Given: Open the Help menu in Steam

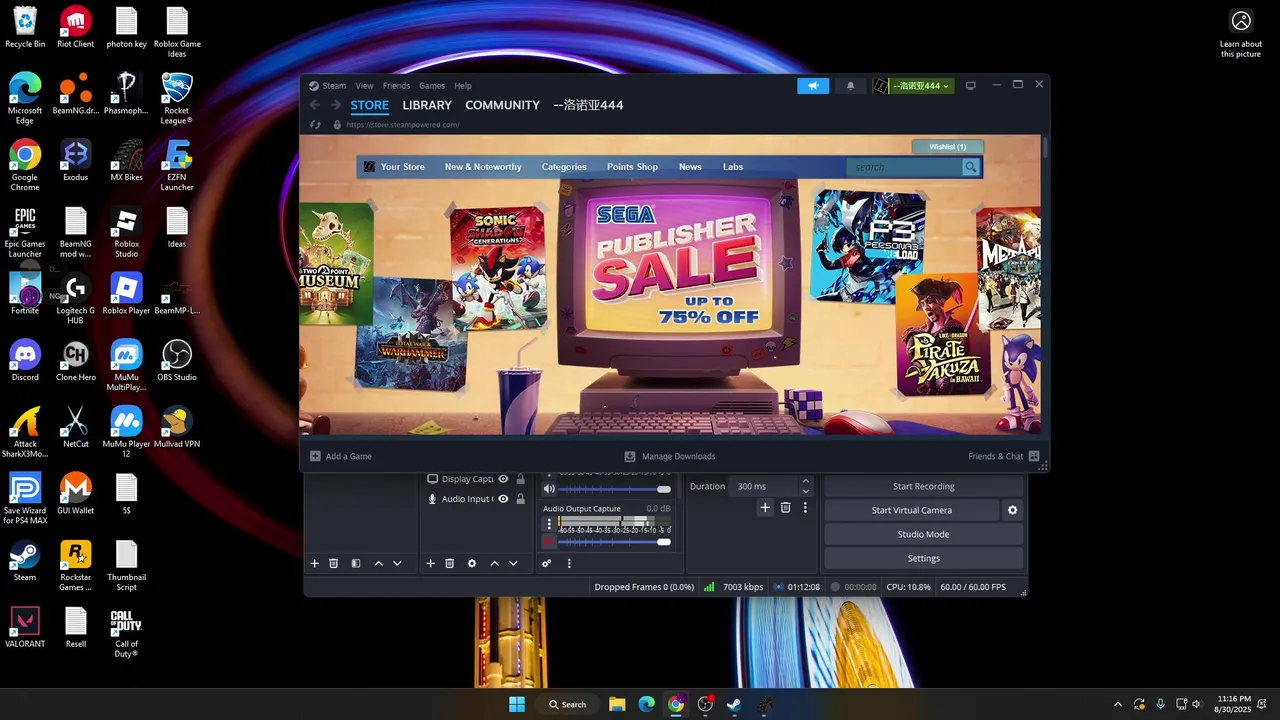Looking at the screenshot, I should [x=463, y=86].
